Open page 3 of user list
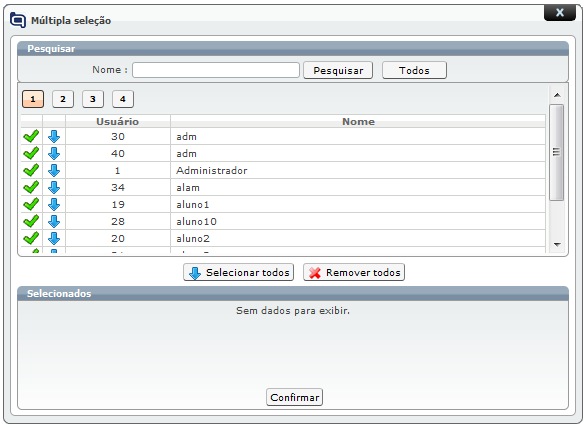585x428 pixels. tap(93, 99)
